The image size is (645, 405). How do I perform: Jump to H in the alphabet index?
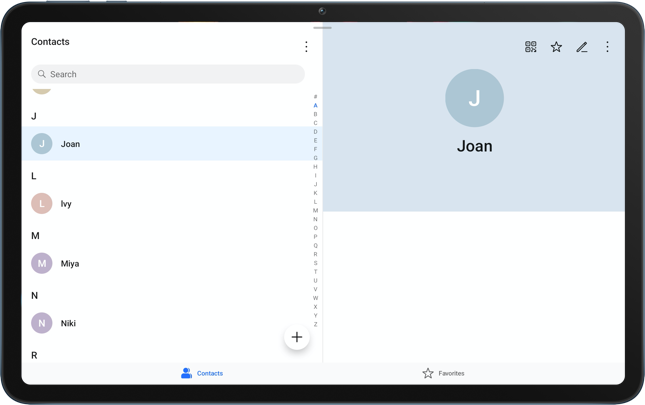[316, 167]
